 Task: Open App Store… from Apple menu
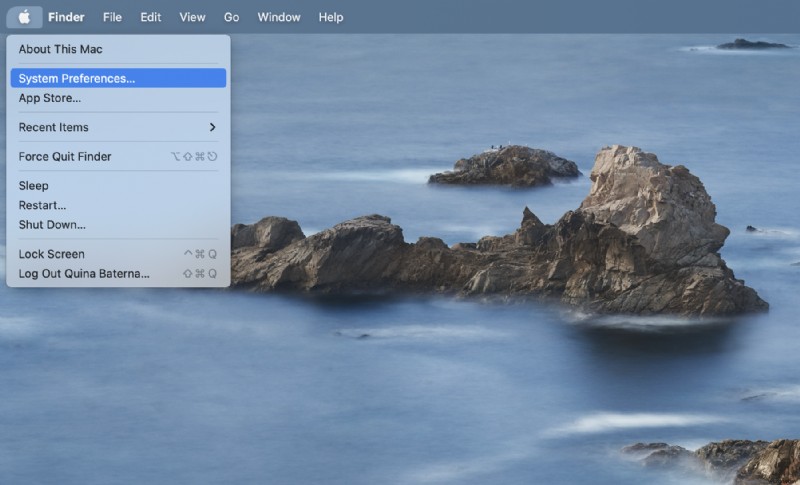point(118,98)
